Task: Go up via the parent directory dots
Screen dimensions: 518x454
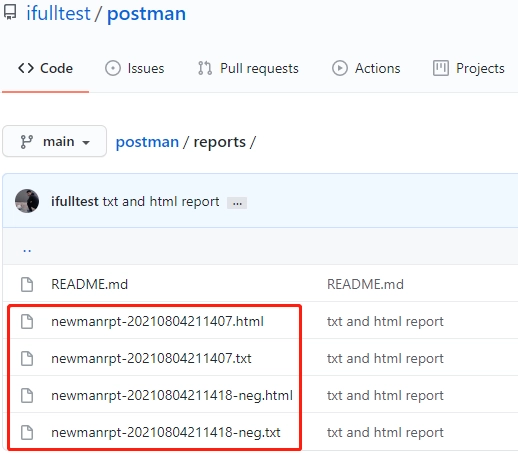Action: point(27,249)
